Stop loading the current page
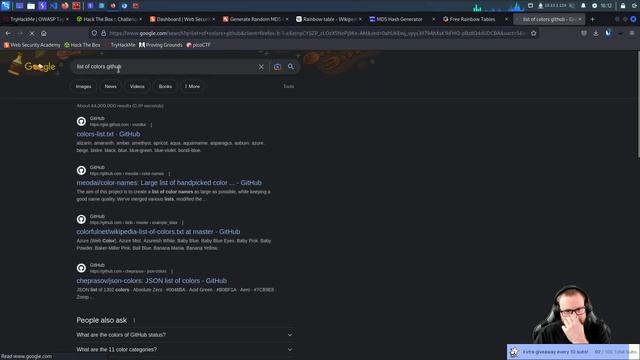This screenshot has width=640, height=360. (x=32, y=33)
